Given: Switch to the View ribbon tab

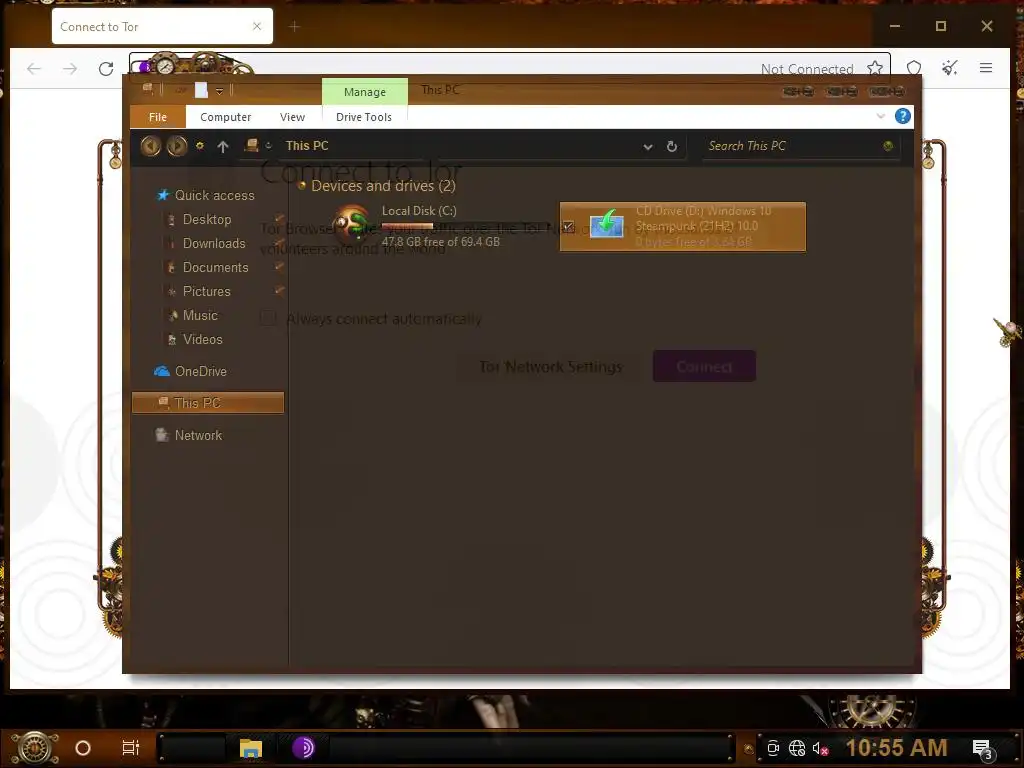Looking at the screenshot, I should pyautogui.click(x=292, y=117).
